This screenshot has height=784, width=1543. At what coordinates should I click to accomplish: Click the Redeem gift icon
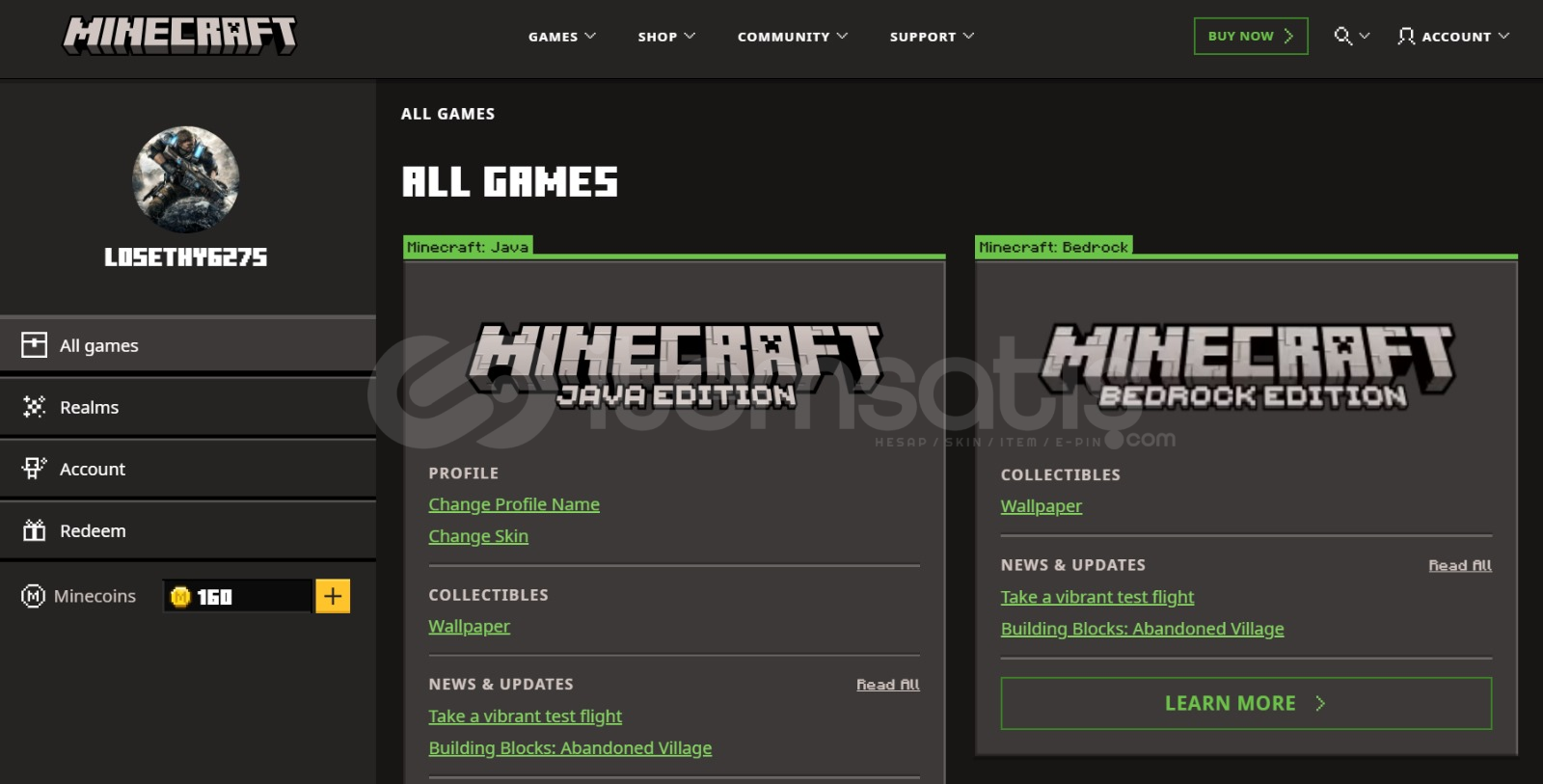pyautogui.click(x=34, y=530)
